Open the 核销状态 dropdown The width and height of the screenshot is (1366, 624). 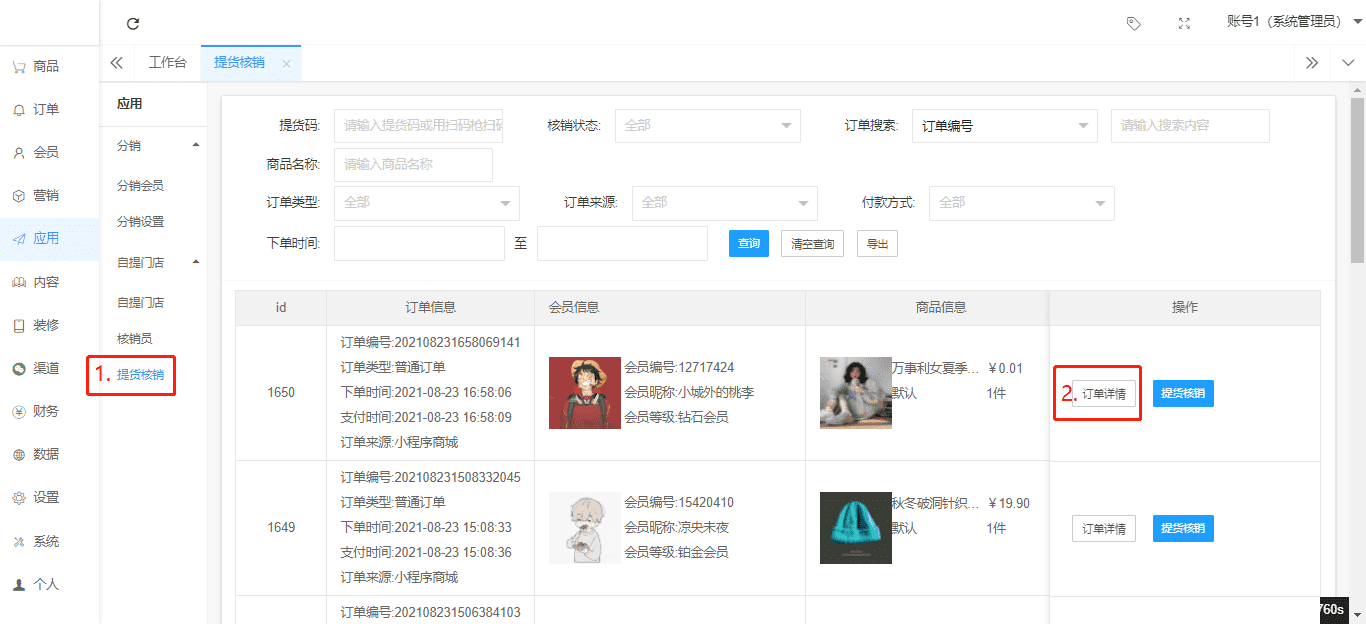point(707,126)
